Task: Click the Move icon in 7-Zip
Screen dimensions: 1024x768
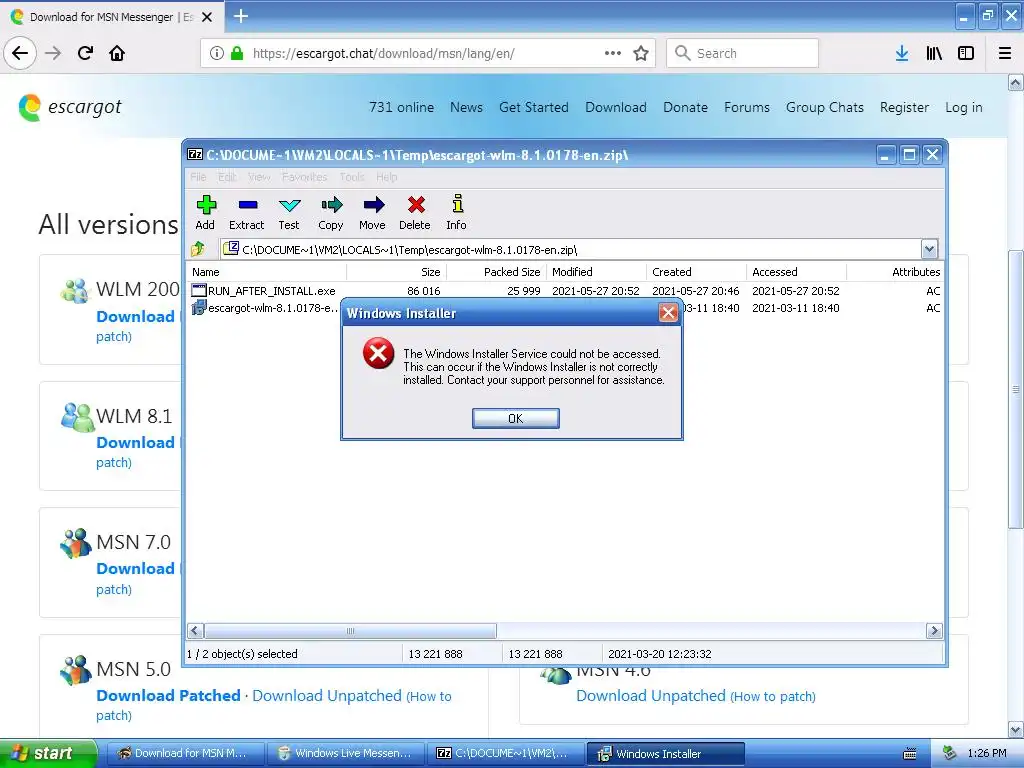Action: (x=372, y=212)
